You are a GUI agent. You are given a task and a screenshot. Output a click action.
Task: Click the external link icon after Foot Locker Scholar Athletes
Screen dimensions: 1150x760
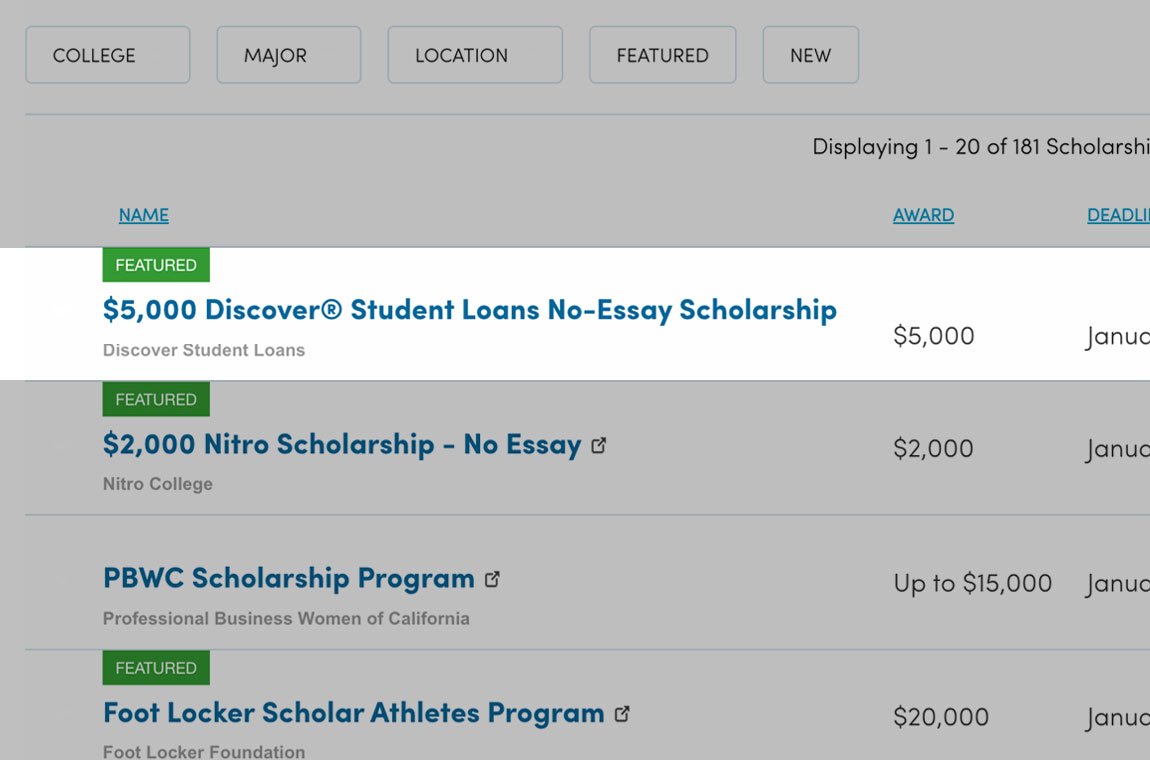622,714
